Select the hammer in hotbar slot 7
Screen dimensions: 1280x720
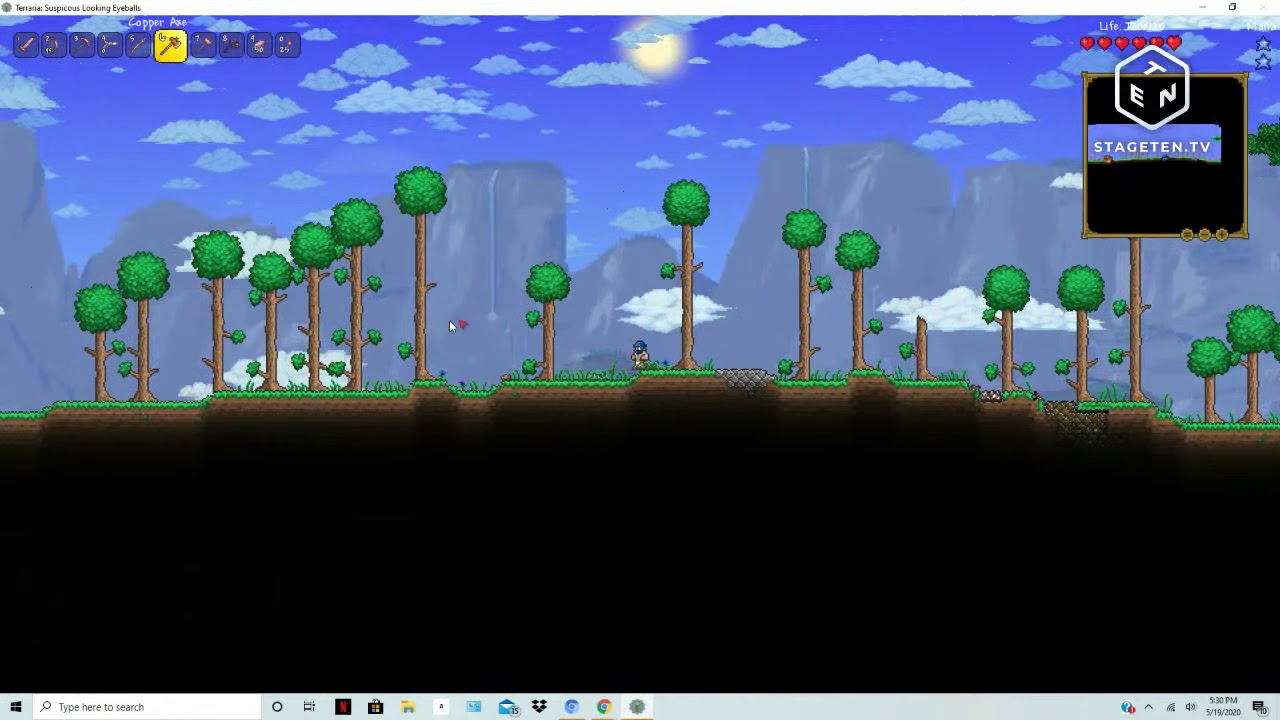pos(203,45)
